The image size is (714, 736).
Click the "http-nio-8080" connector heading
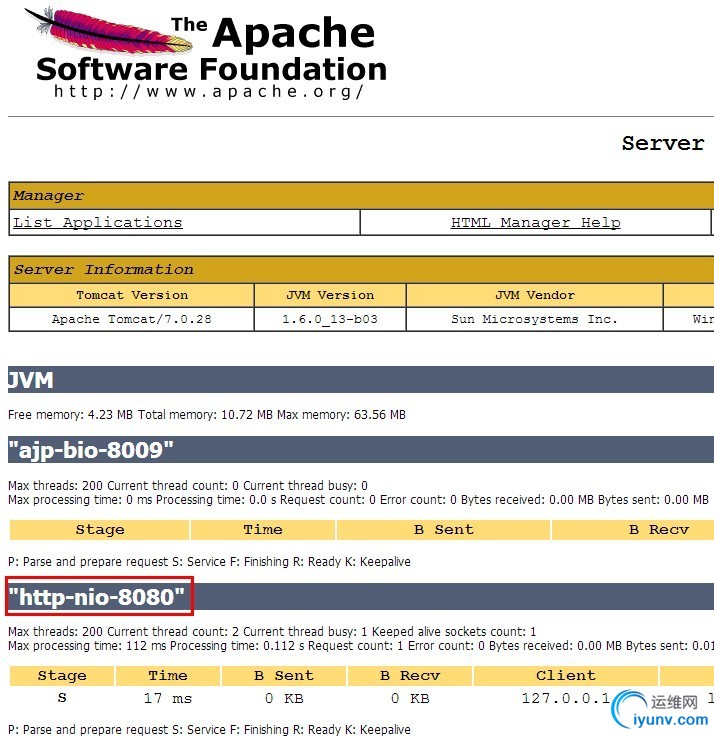pyautogui.click(x=361, y=597)
